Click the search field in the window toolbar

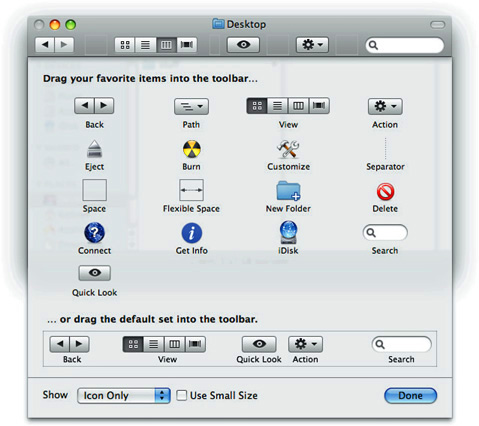404,45
